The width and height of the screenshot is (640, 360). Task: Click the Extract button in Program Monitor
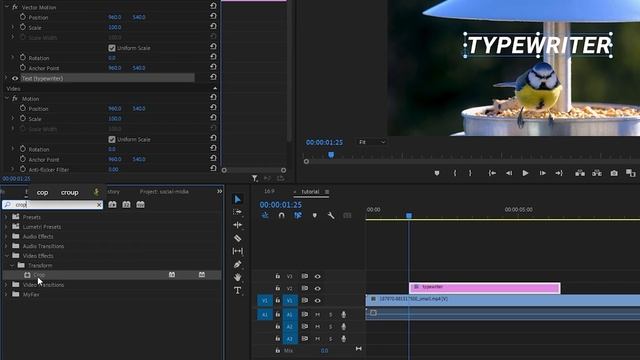click(597, 173)
